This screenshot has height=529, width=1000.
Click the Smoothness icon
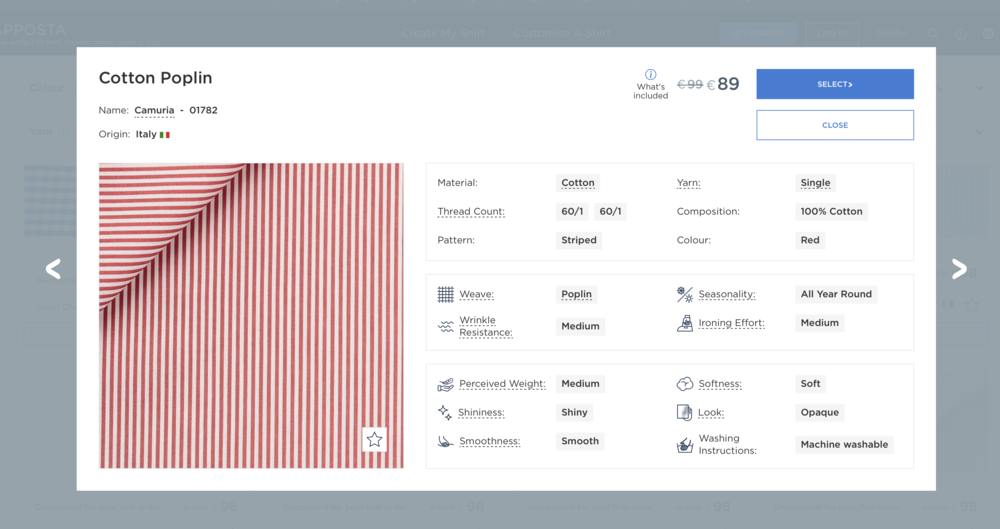point(446,441)
